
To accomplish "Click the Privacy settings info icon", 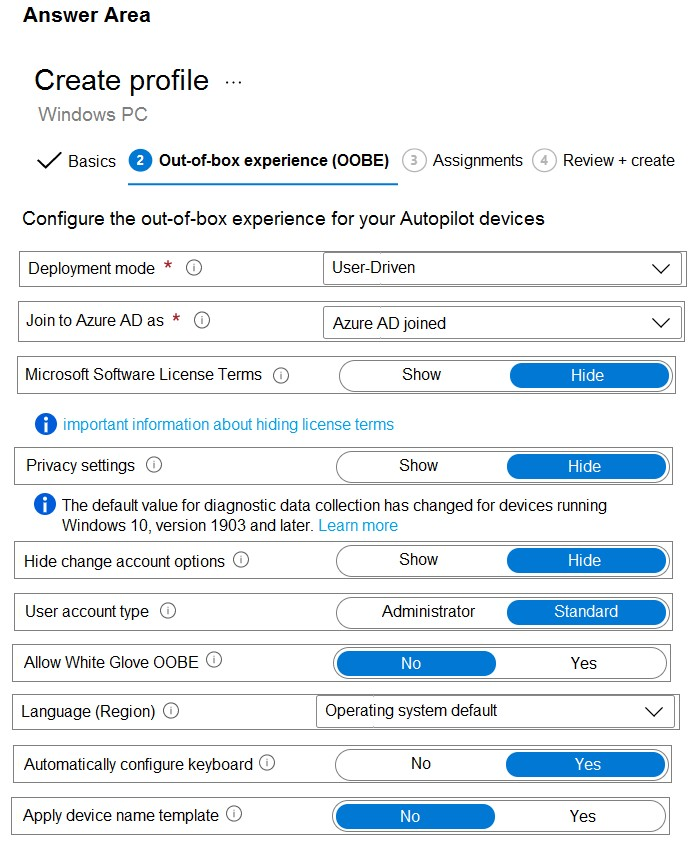I will (x=154, y=465).
